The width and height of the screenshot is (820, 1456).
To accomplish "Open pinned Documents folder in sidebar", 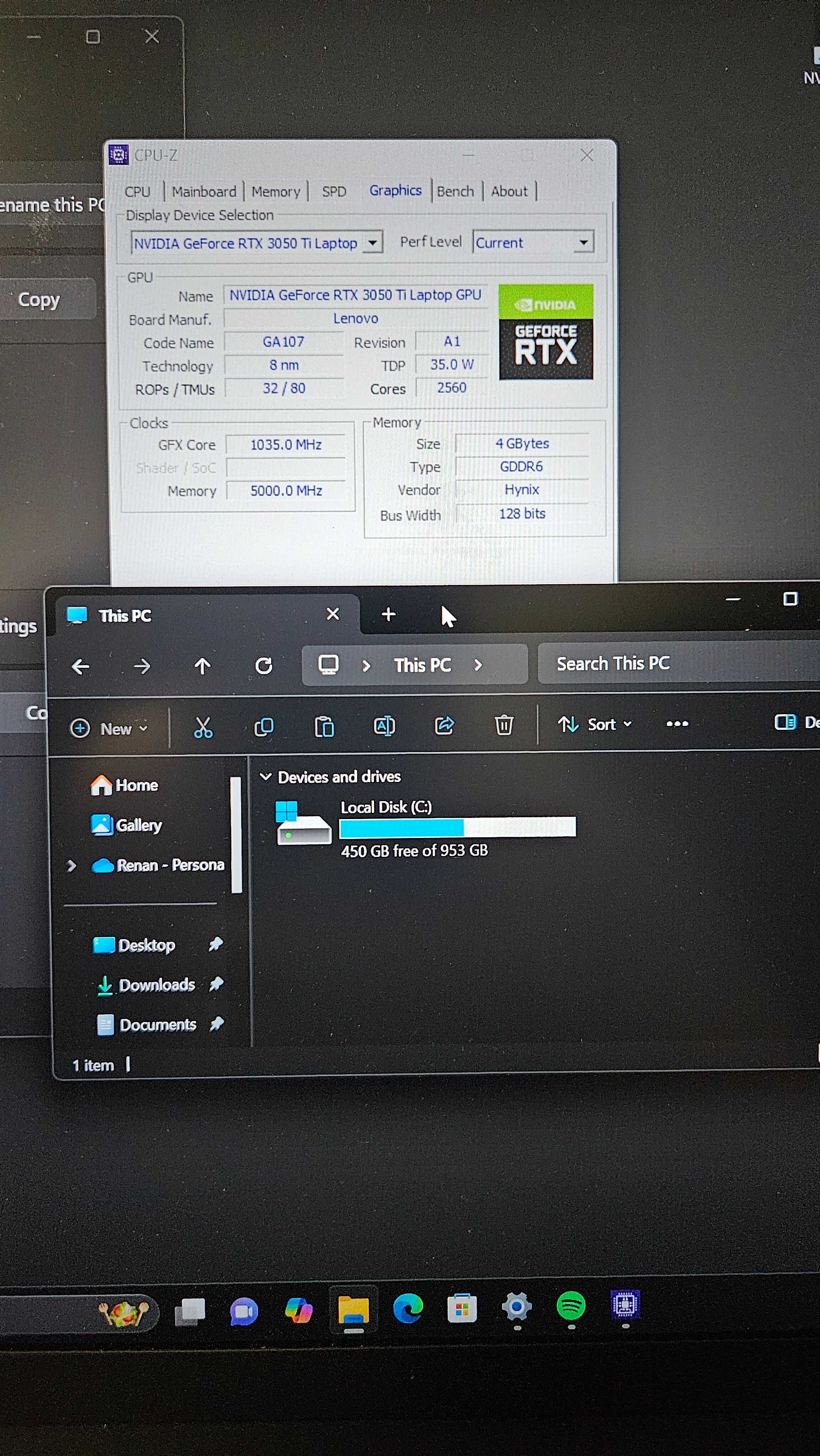I will point(147,1025).
